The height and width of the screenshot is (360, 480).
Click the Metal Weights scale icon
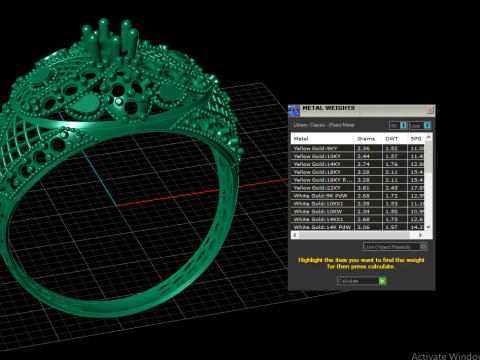(x=293, y=110)
